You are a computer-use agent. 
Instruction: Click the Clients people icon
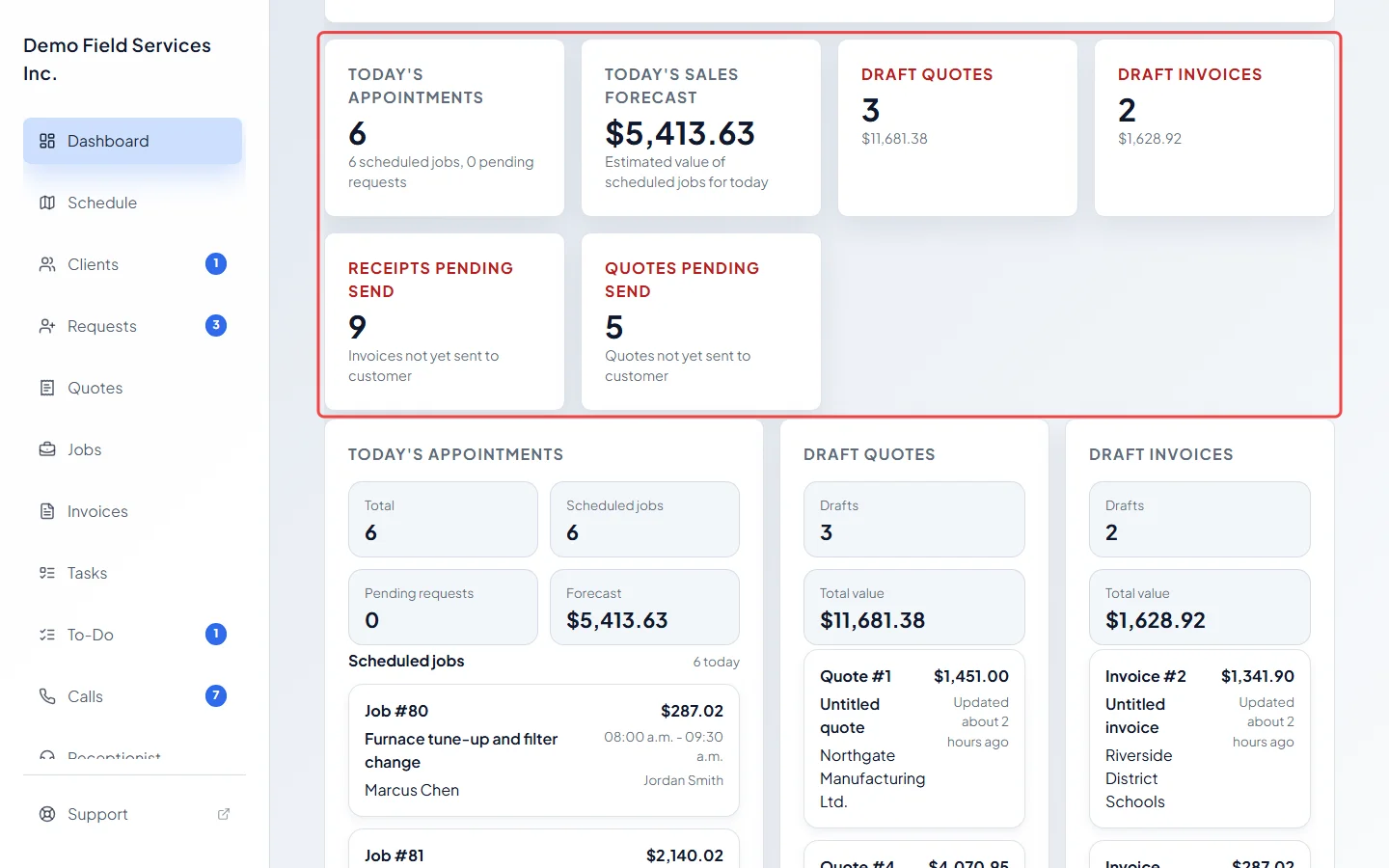tap(47, 264)
